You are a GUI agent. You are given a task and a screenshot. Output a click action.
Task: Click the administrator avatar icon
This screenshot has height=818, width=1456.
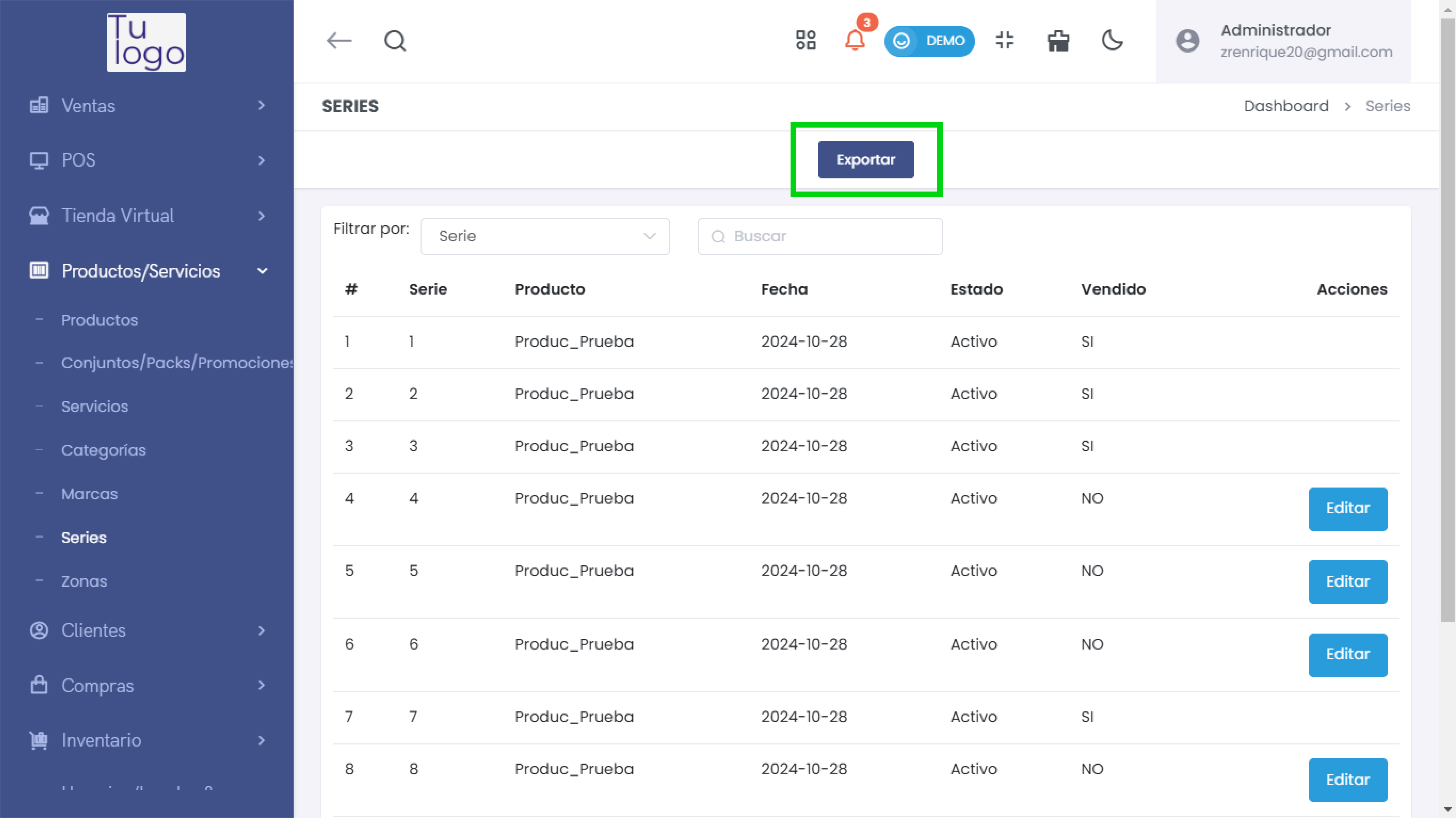[x=1188, y=41]
